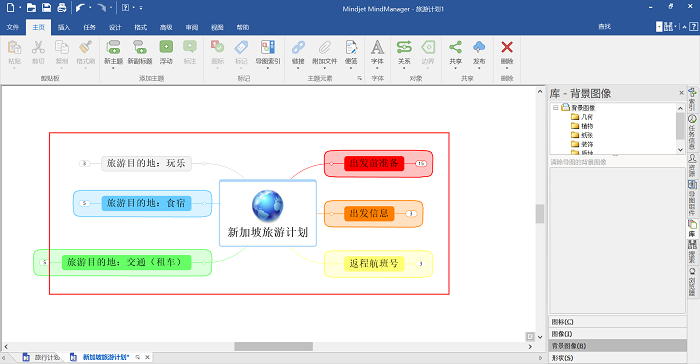Click the Undo arrow icon
The height and width of the screenshot is (364, 700).
click(x=80, y=8)
